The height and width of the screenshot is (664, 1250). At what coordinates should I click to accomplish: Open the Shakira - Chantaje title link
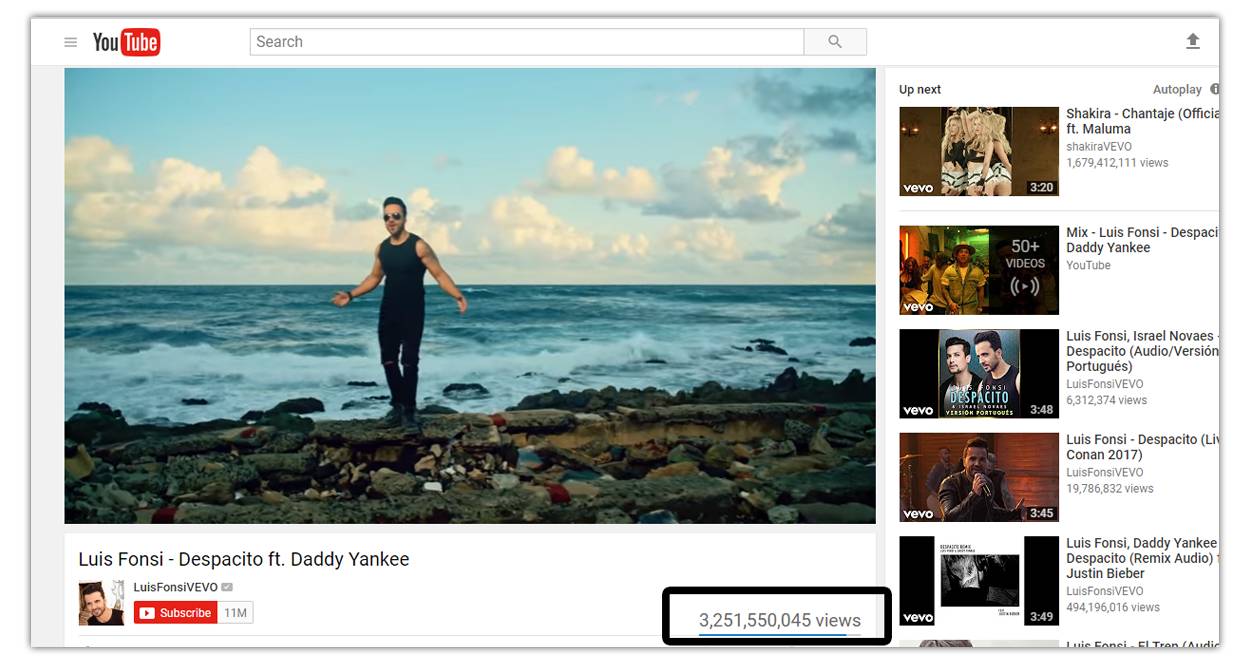click(1142, 121)
